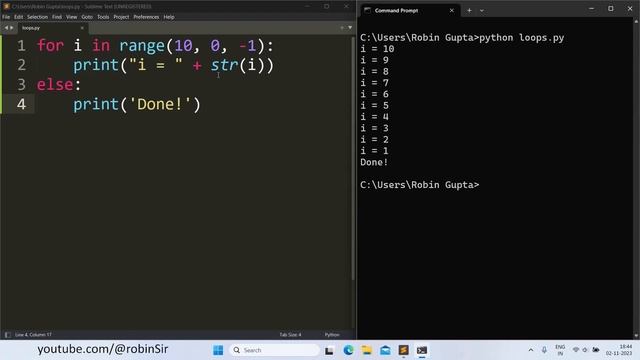Click the else keyword on line 3

pyautogui.click(x=55, y=84)
